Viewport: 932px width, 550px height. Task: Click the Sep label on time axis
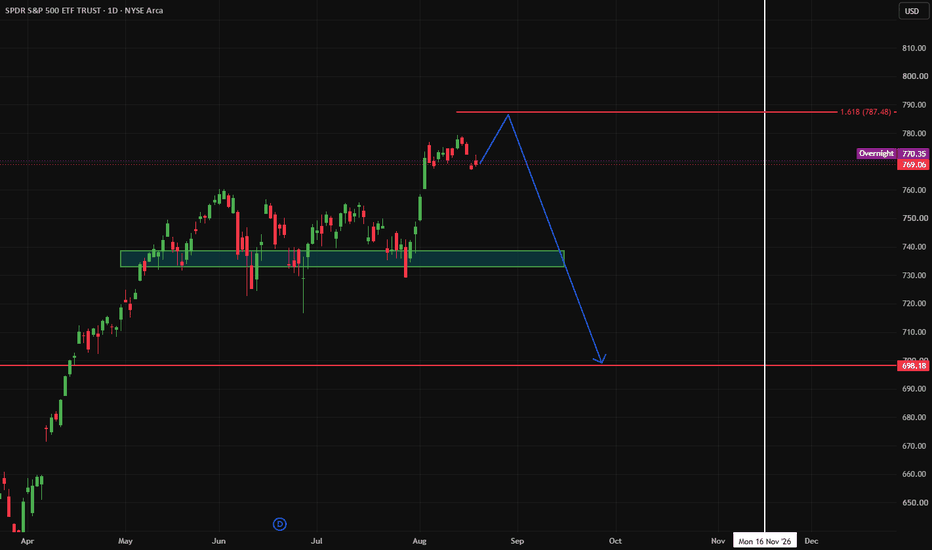pos(517,541)
